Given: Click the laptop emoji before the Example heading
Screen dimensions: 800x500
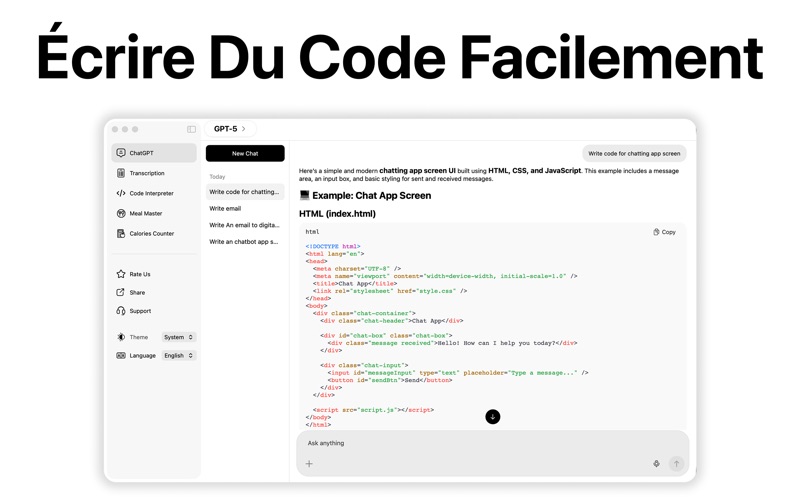Looking at the screenshot, I should pyautogui.click(x=305, y=195).
